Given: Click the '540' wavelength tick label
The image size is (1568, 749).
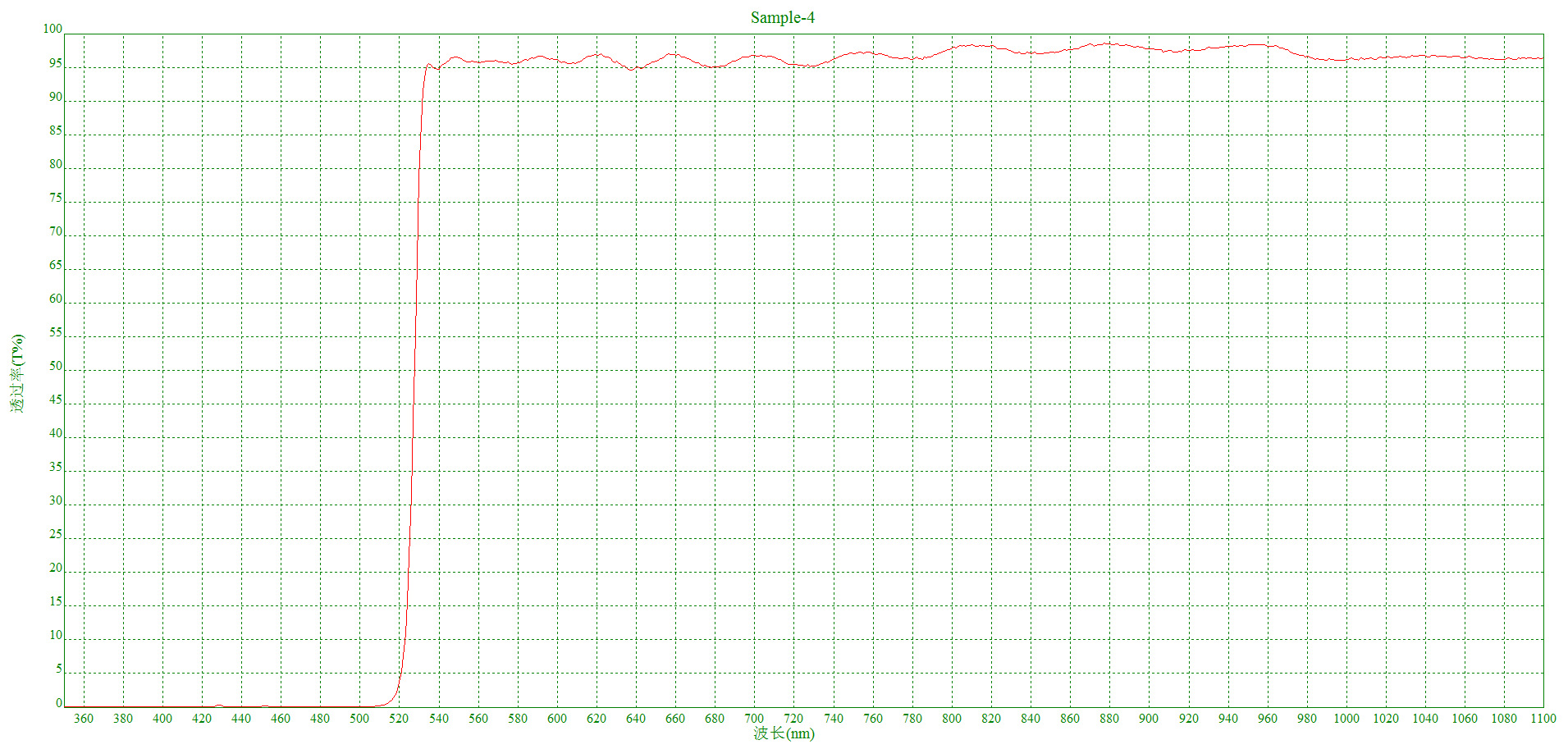Looking at the screenshot, I should tap(439, 719).
